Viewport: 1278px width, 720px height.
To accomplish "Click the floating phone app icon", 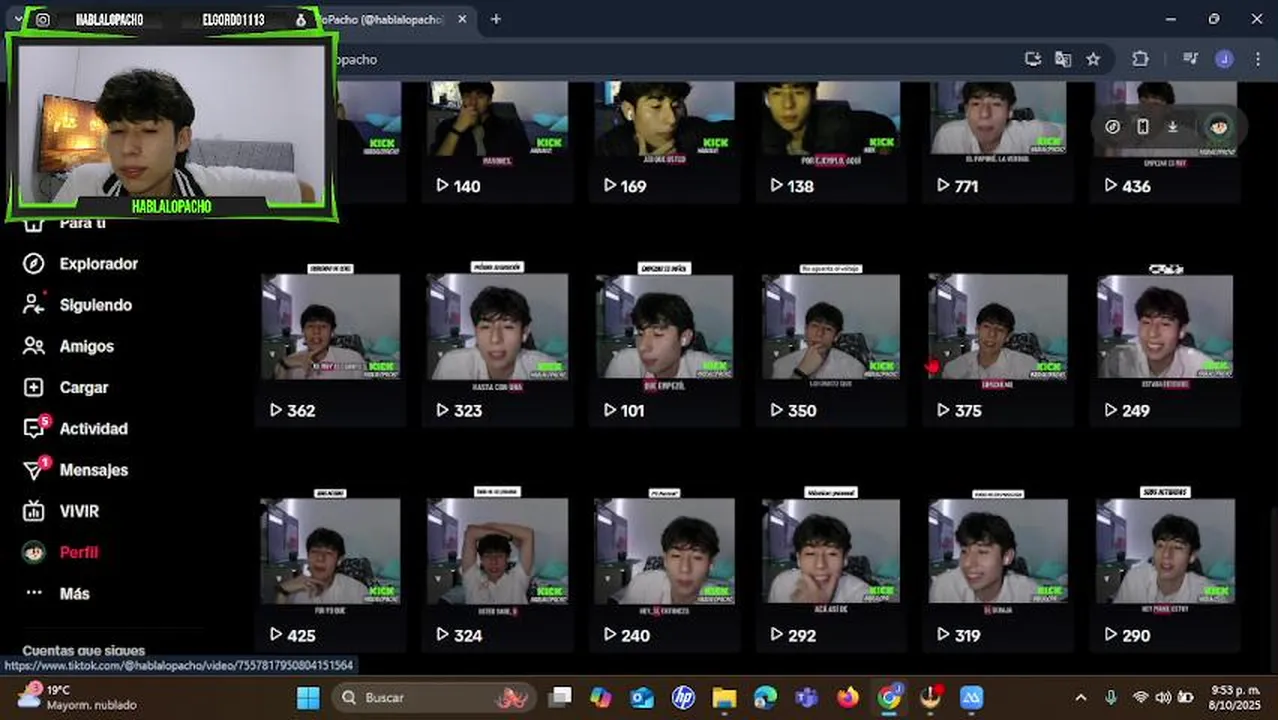I will click(1143, 127).
